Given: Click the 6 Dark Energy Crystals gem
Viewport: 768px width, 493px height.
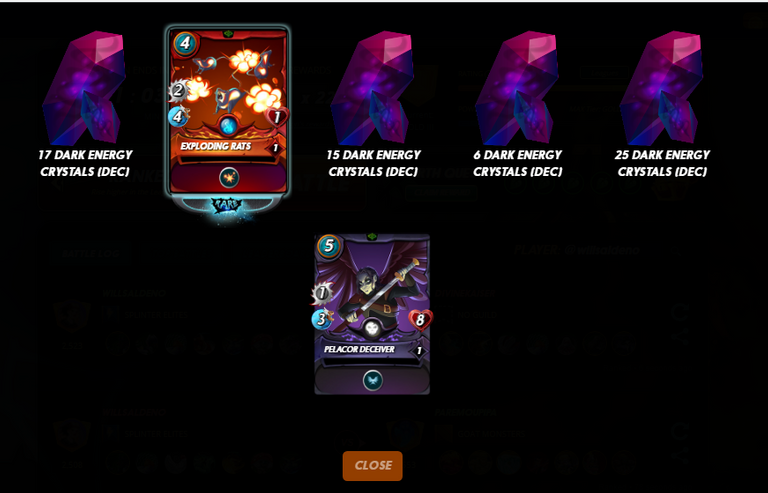Looking at the screenshot, I should click(x=517, y=88).
